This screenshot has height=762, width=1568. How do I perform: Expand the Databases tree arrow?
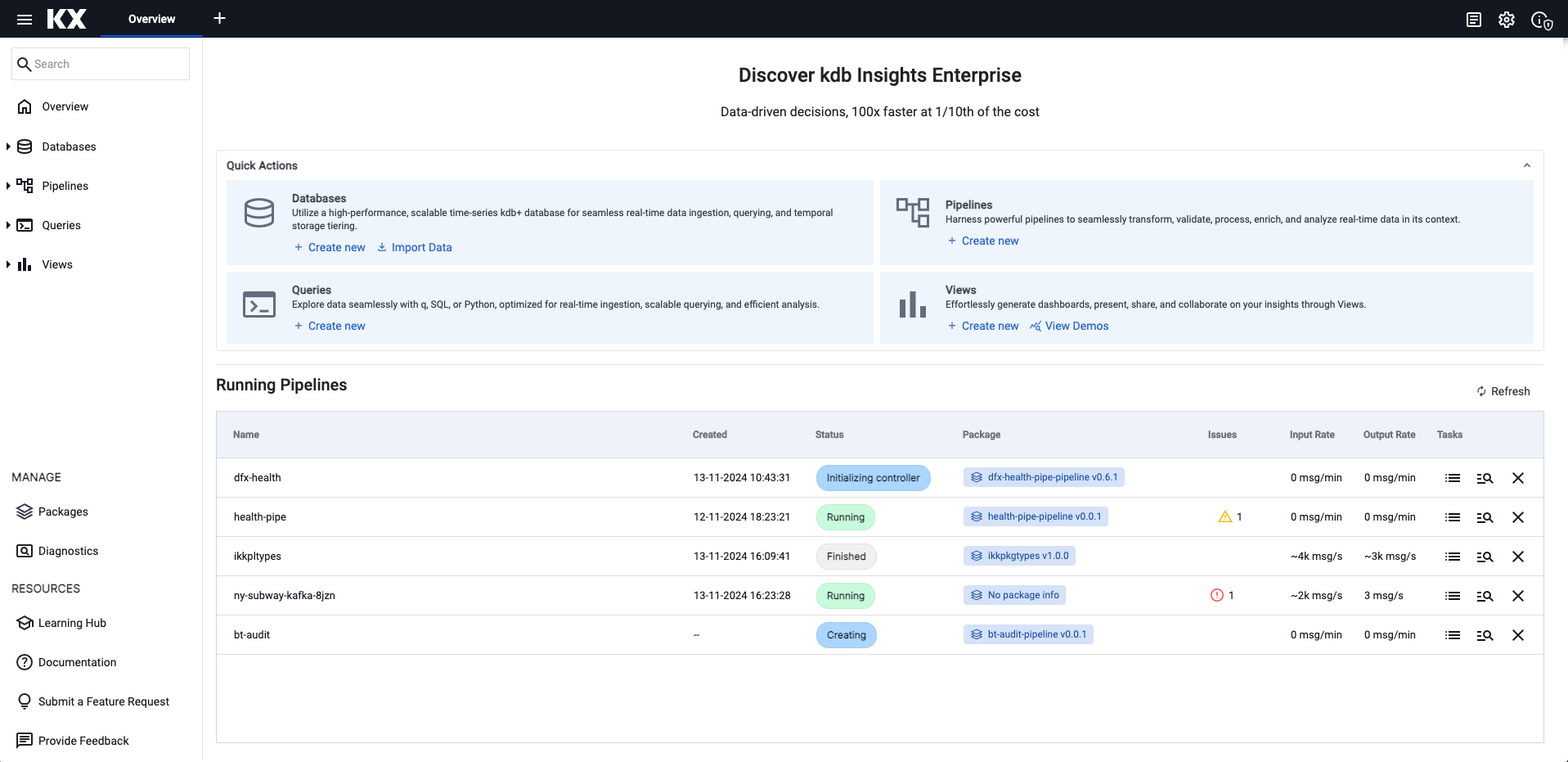[x=8, y=147]
